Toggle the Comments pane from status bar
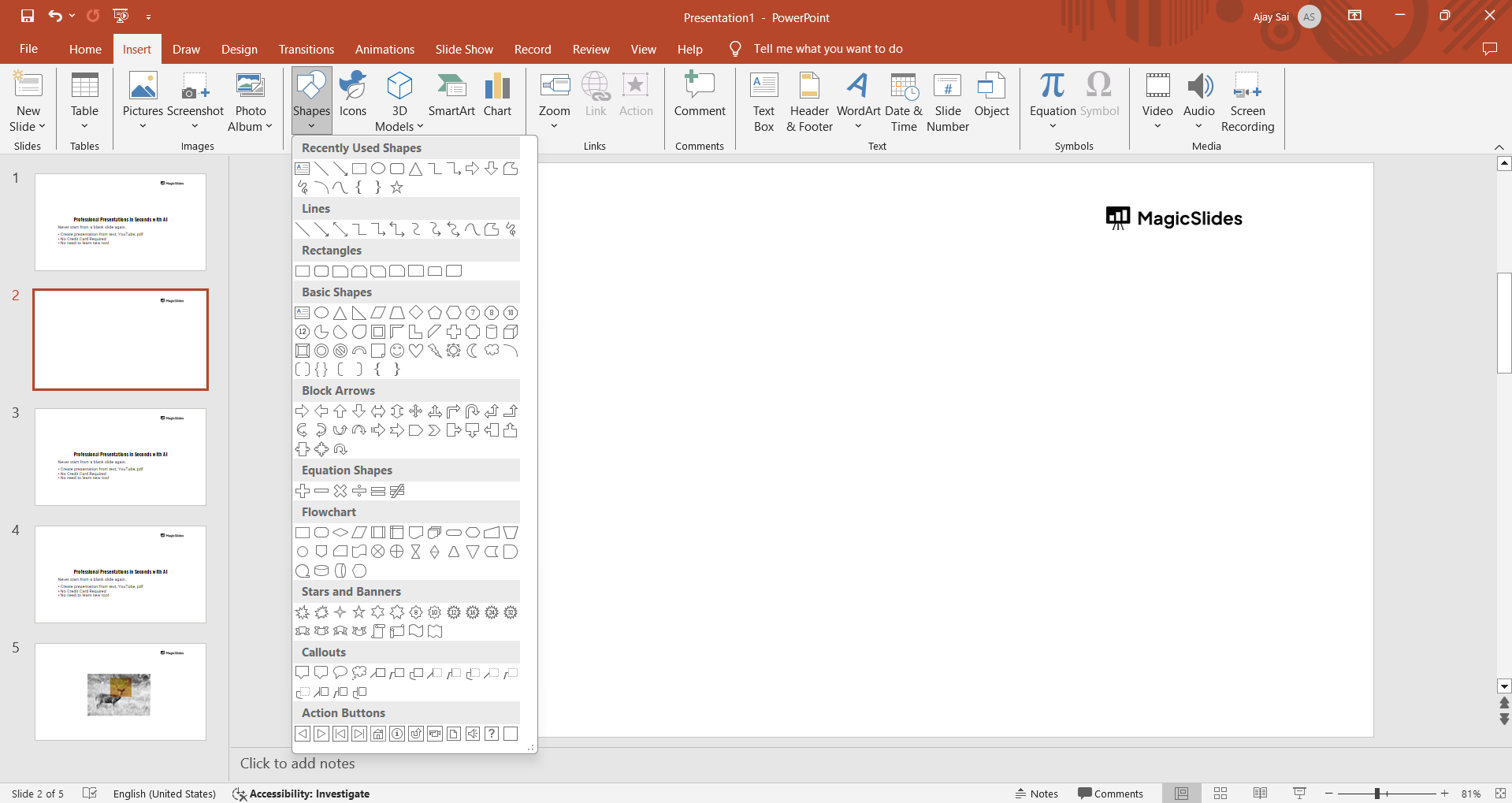 coord(1110,794)
